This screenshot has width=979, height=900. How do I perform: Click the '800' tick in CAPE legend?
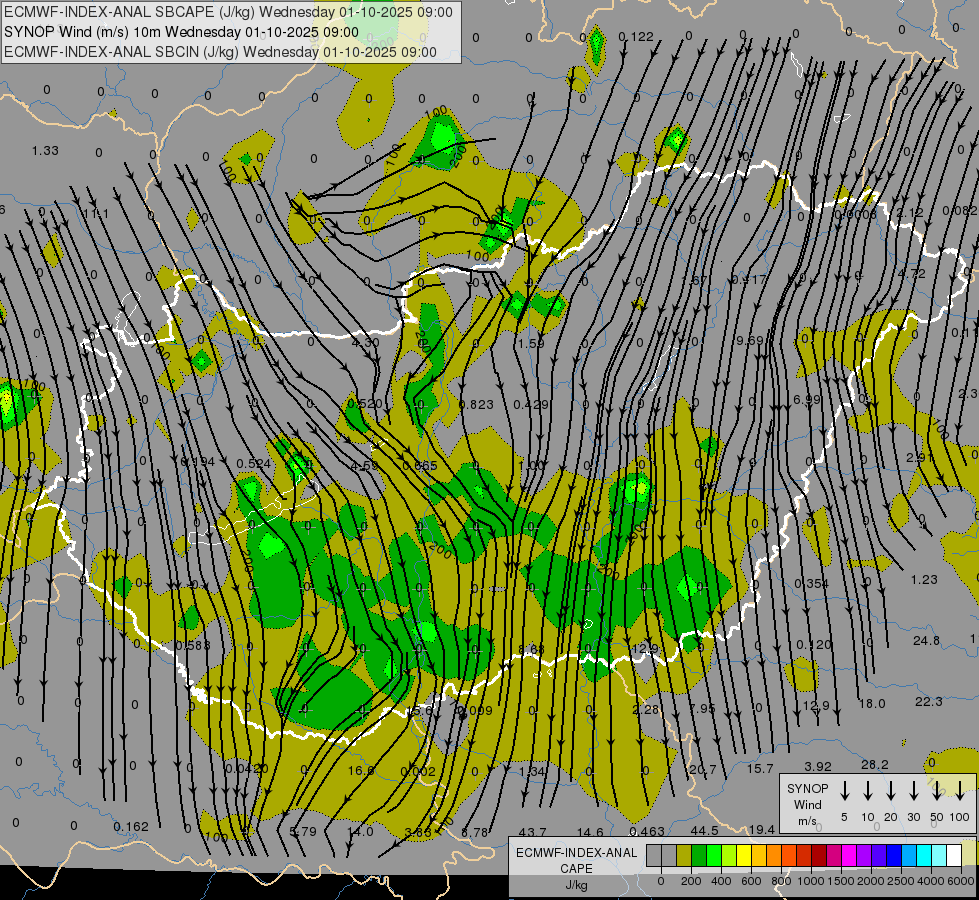pyautogui.click(x=781, y=881)
